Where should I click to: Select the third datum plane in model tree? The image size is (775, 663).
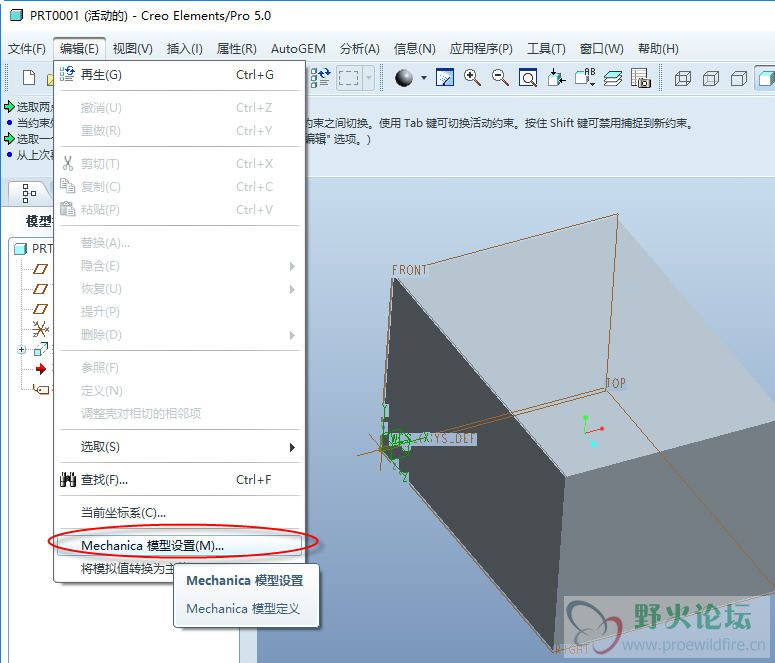pyautogui.click(x=41, y=309)
